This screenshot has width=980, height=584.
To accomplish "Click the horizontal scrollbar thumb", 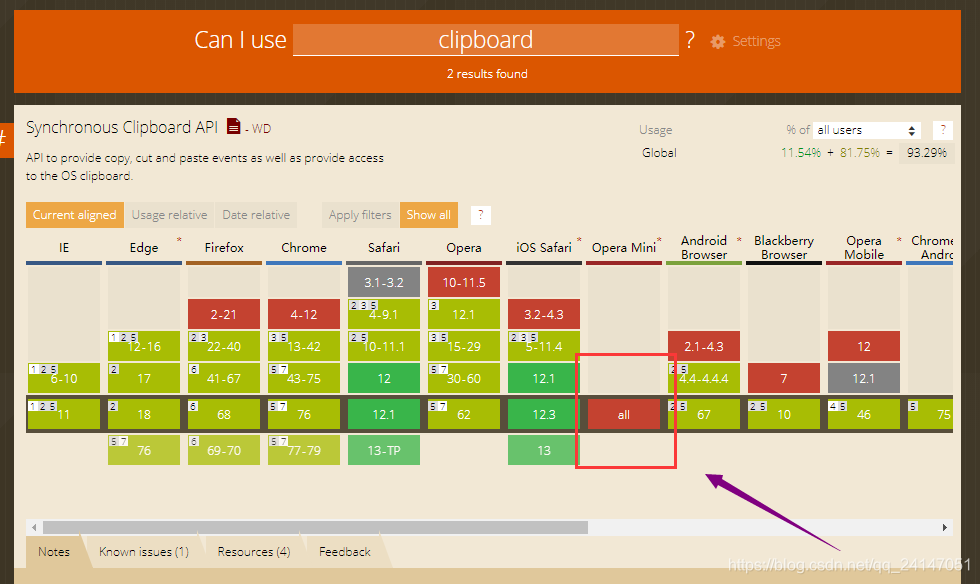I will 316,527.
